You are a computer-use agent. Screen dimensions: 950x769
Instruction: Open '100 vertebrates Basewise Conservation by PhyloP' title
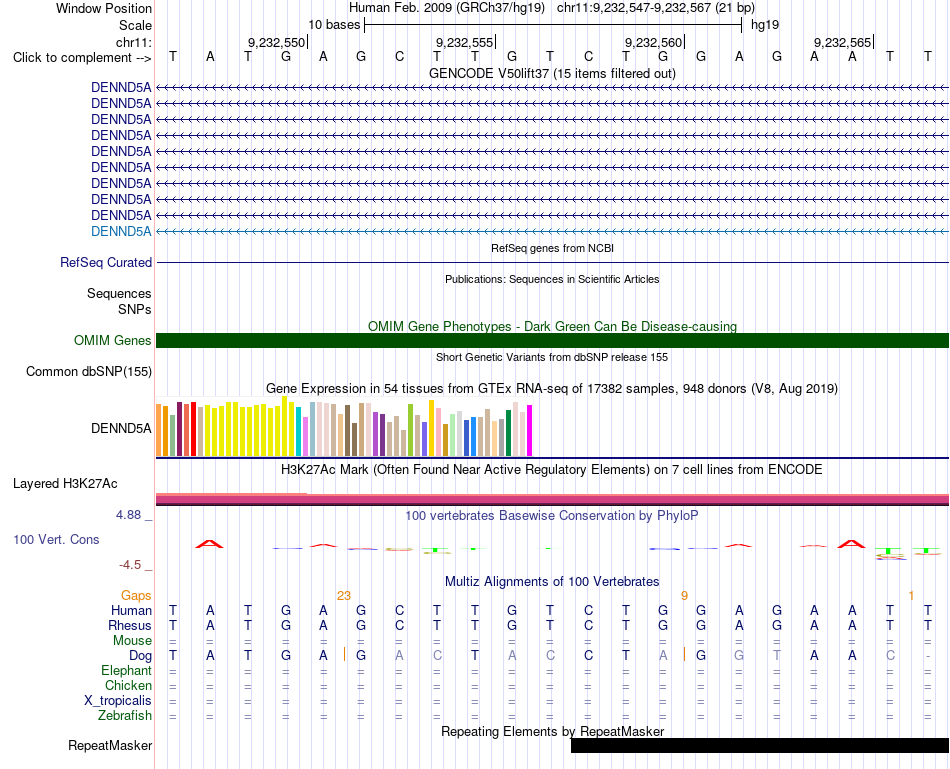pos(552,516)
